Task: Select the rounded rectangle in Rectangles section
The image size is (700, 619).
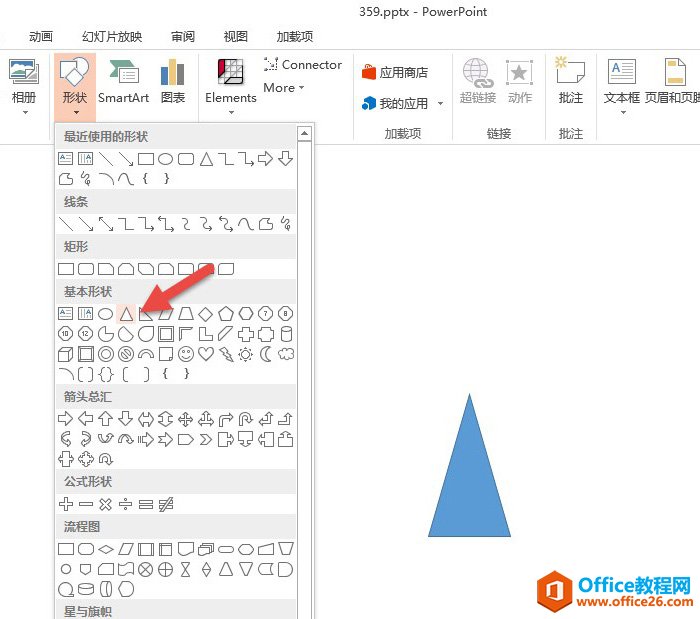Action: pos(86,269)
